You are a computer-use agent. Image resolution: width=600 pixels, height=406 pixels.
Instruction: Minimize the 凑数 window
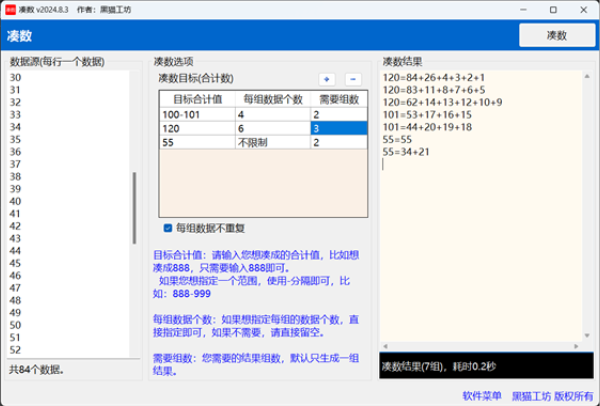pos(523,10)
